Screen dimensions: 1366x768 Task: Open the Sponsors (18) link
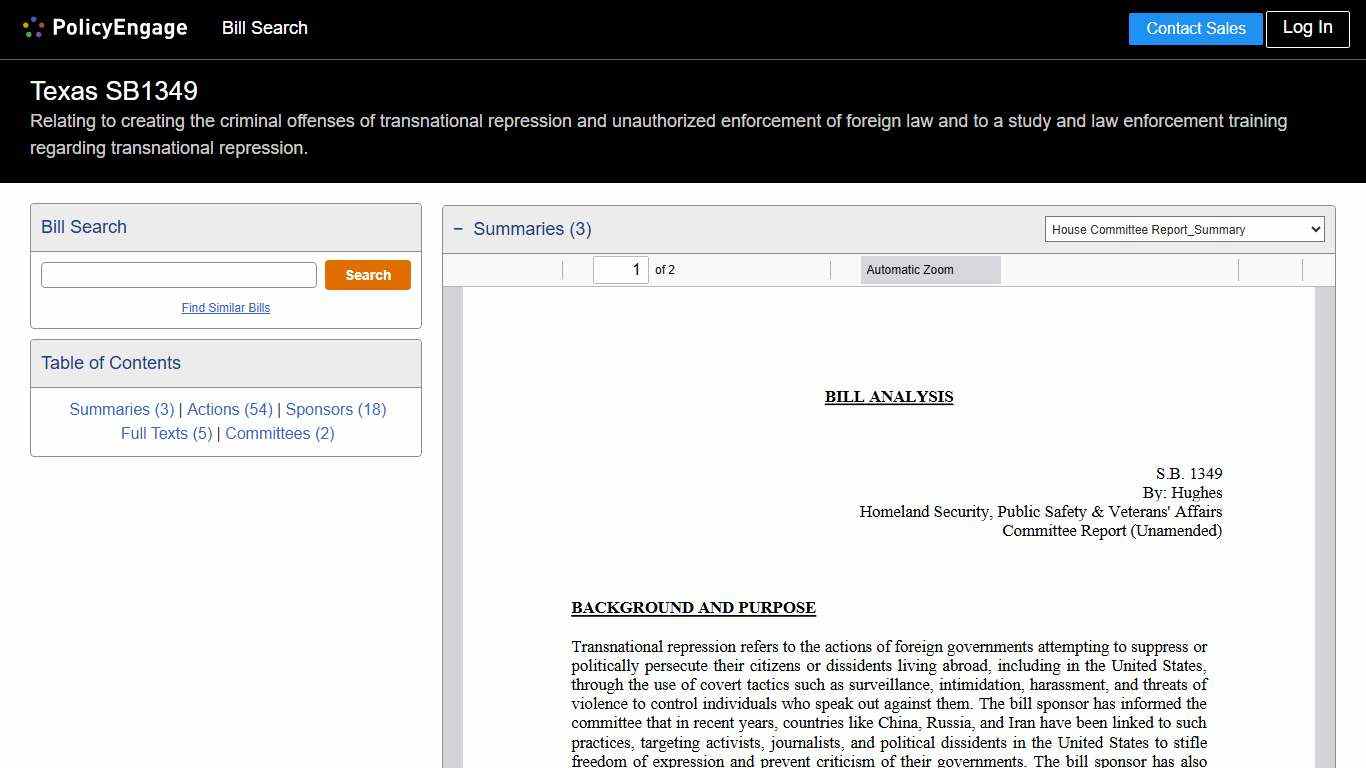click(335, 409)
